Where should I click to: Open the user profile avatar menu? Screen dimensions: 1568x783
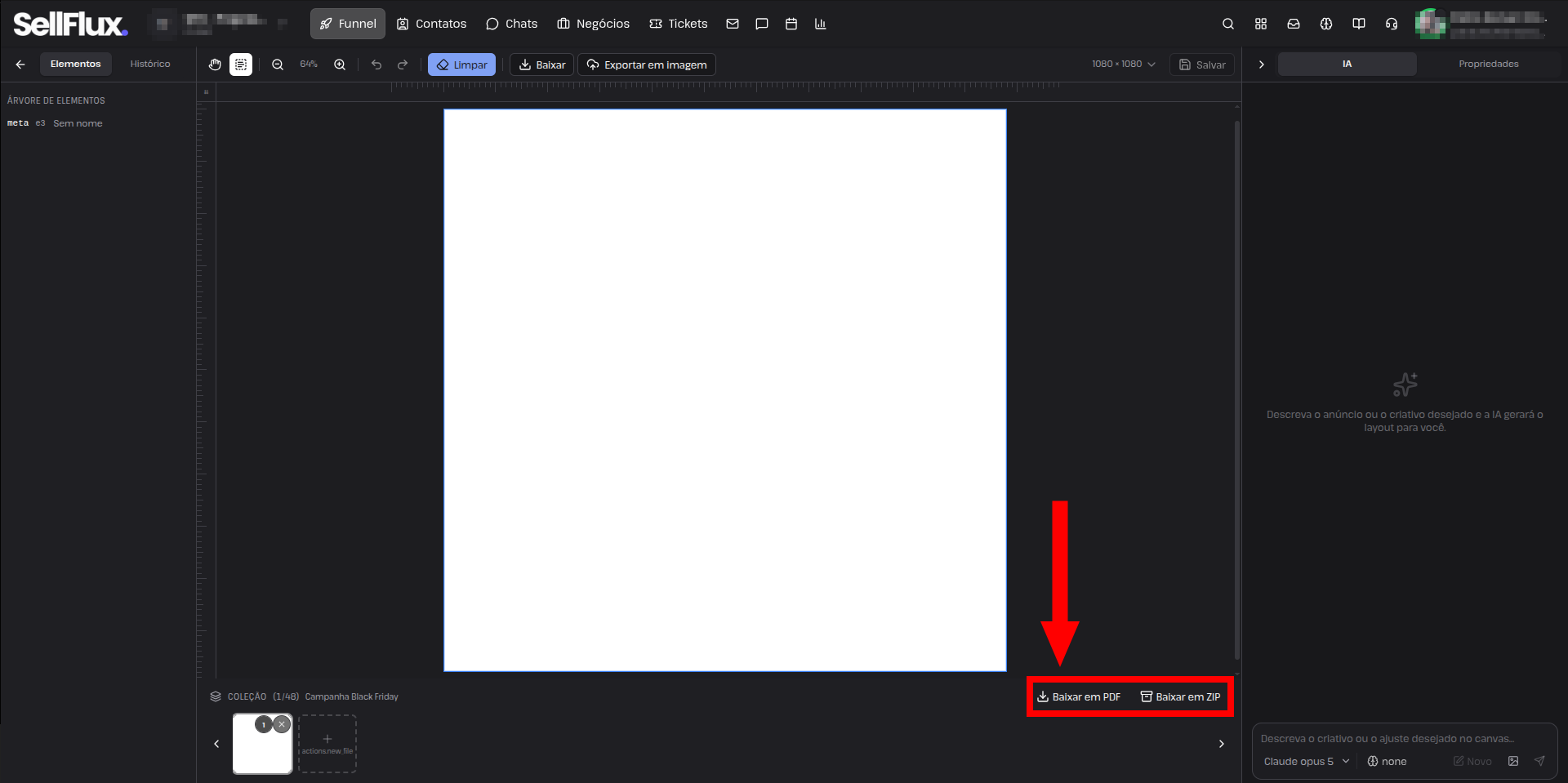[x=1430, y=24]
